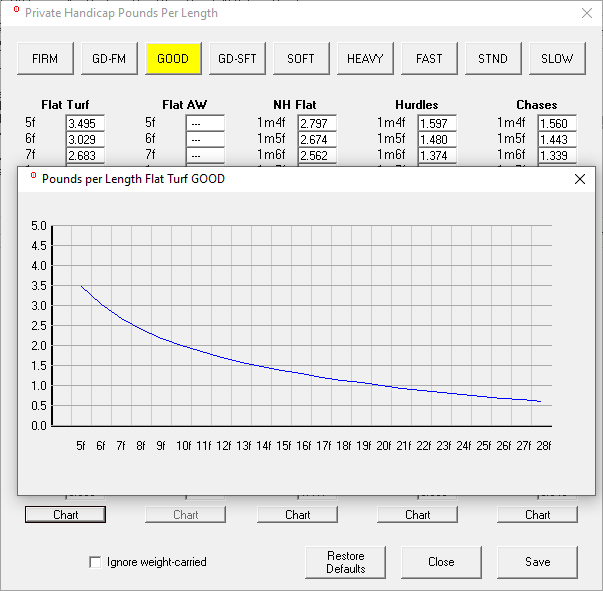The height and width of the screenshot is (591, 603).
Task: Click the Chases column heading
Action: pos(536,105)
